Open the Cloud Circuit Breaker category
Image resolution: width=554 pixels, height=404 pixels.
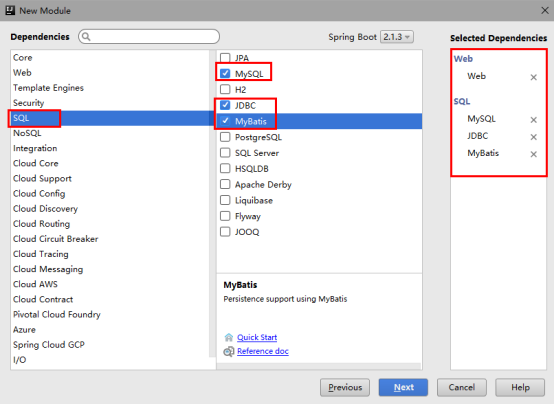coord(110,239)
